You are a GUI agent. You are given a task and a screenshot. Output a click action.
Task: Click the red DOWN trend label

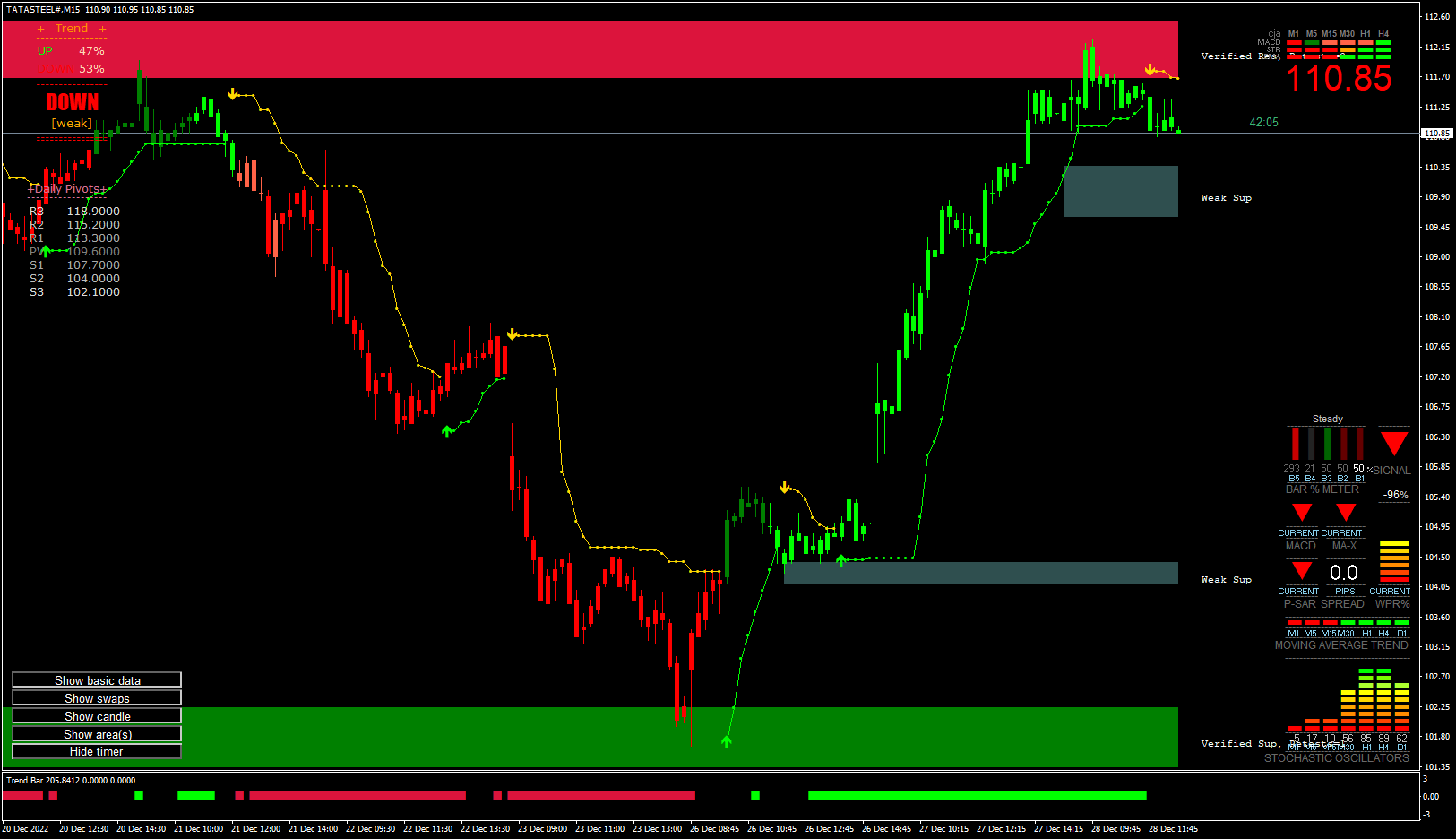click(x=72, y=102)
